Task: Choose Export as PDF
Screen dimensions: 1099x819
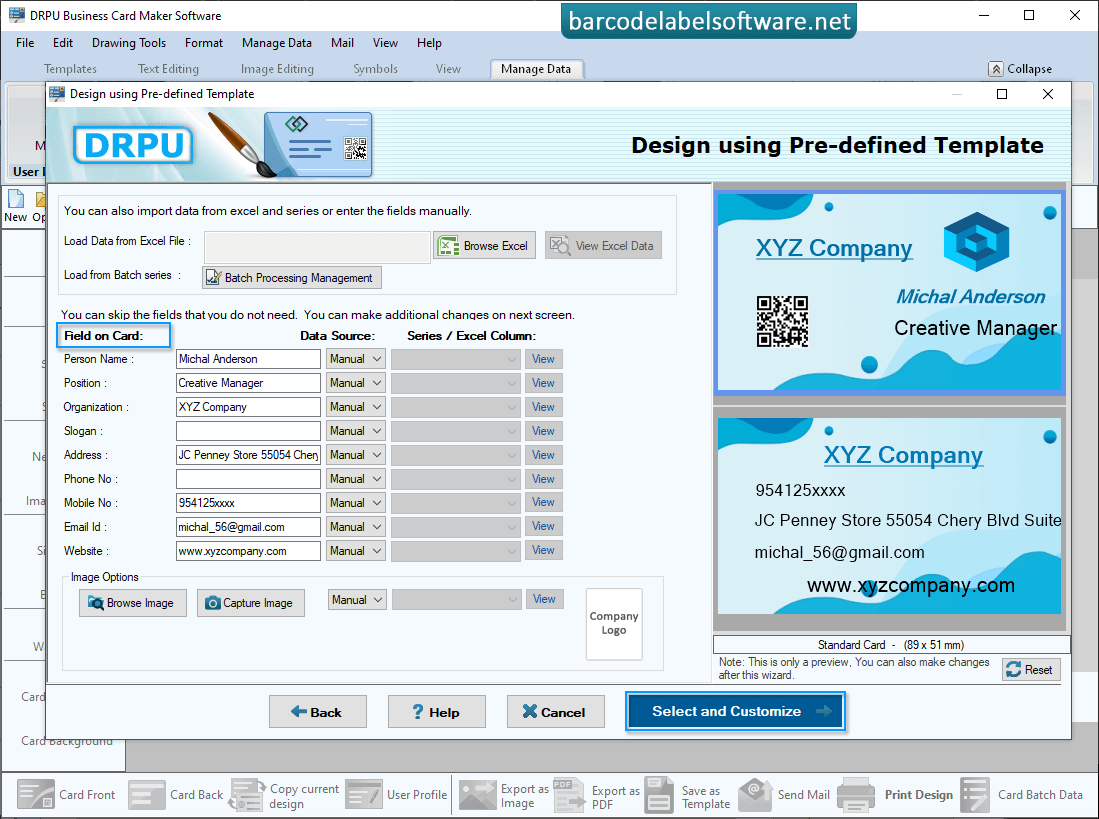Action: [596, 795]
